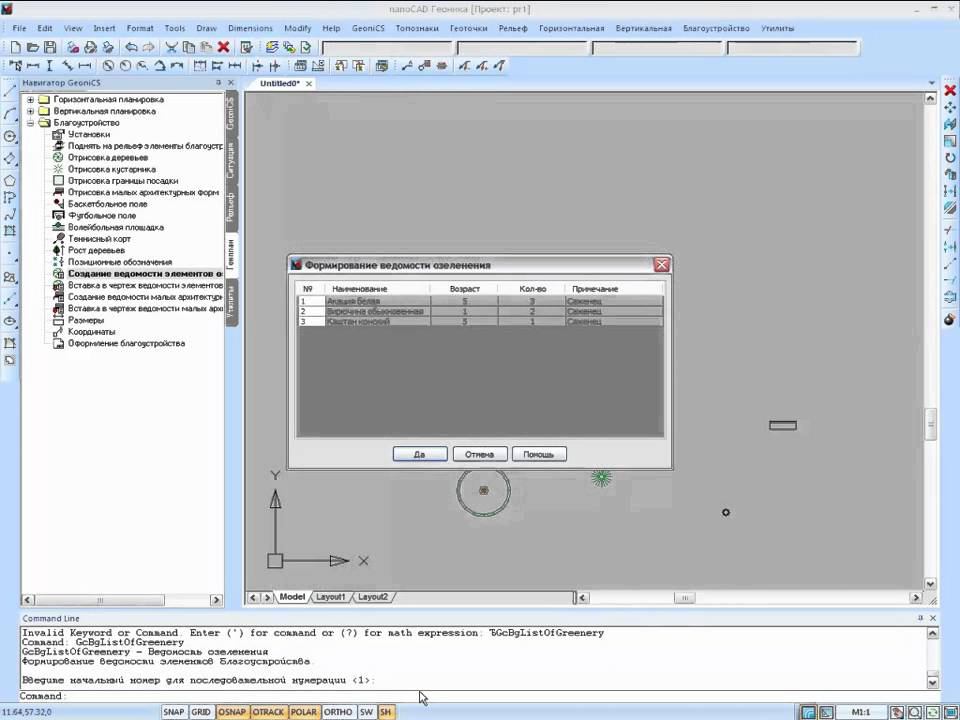This screenshot has width=960, height=720.
Task: Click Кол-во column header in dialog
Action: click(x=532, y=288)
